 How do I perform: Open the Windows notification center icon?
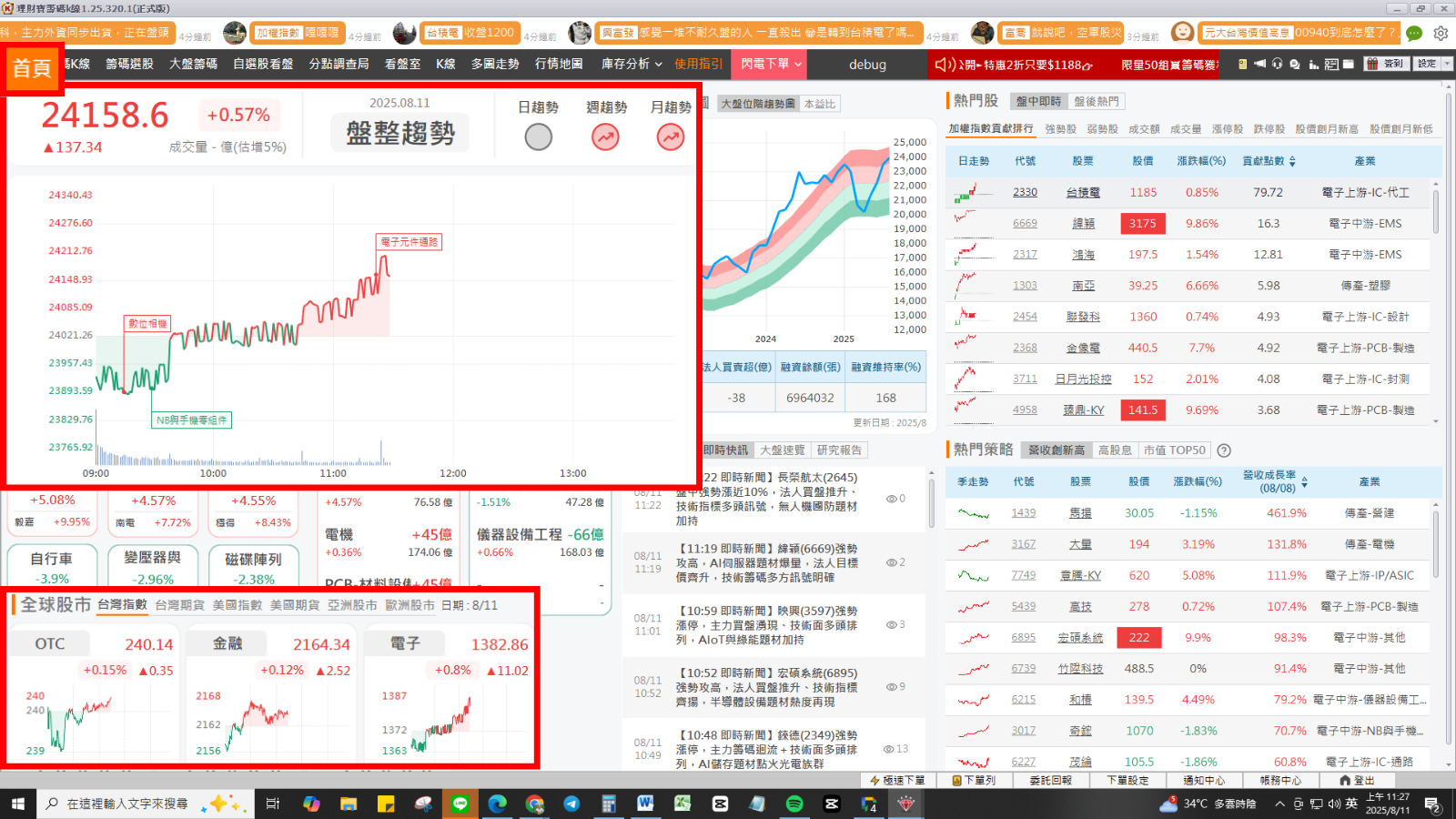(x=1432, y=804)
